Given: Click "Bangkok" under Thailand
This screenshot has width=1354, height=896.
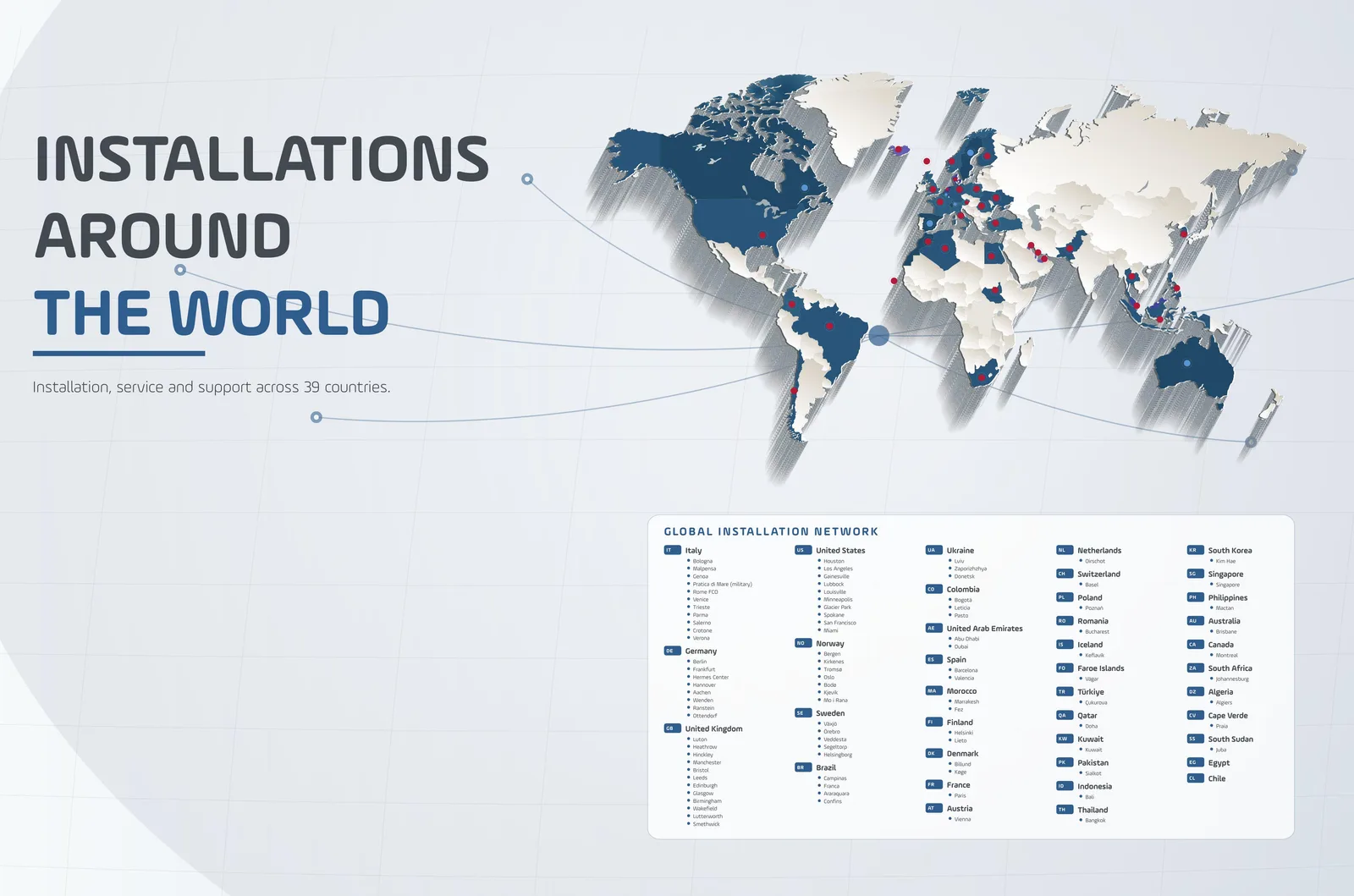Looking at the screenshot, I should (x=1095, y=820).
